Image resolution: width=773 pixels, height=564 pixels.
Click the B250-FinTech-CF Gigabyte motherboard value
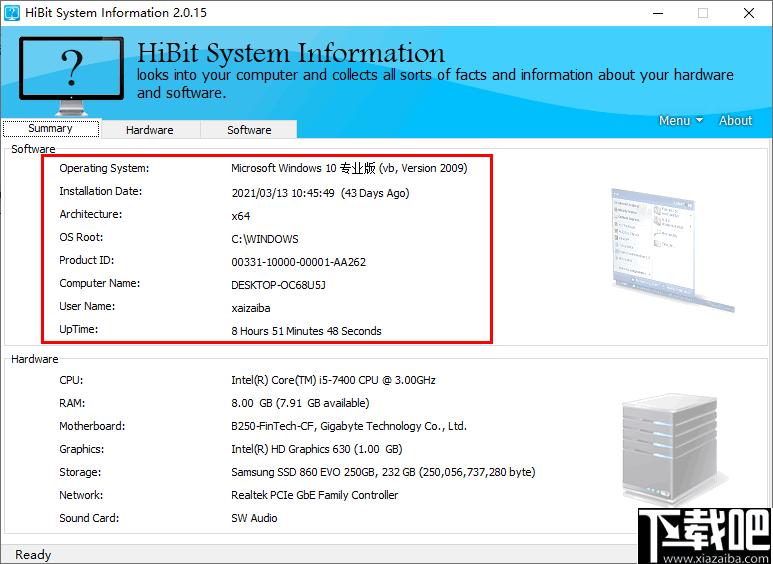click(x=349, y=426)
